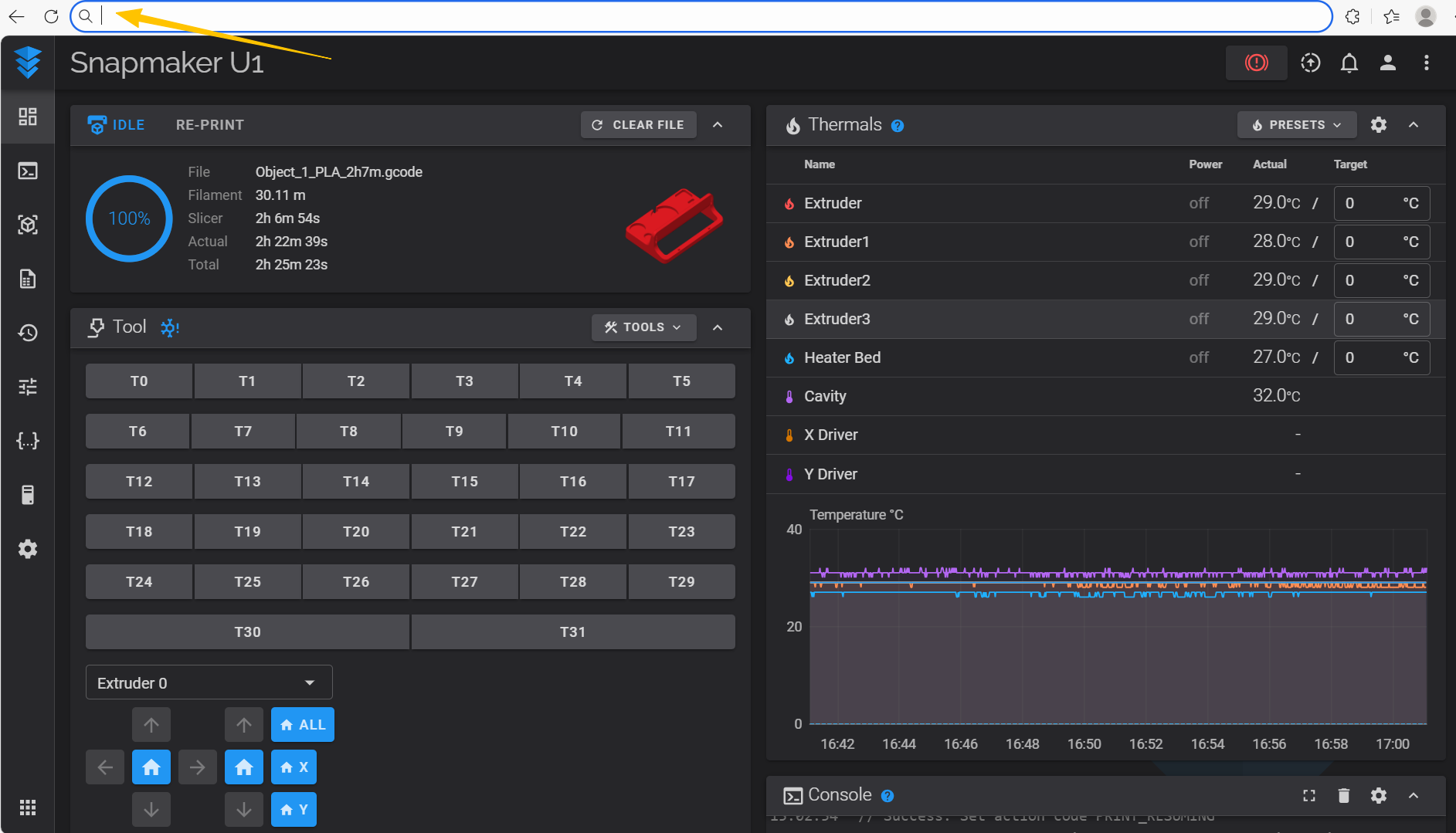
Task: Open Thermals panel settings gear
Action: (1378, 125)
